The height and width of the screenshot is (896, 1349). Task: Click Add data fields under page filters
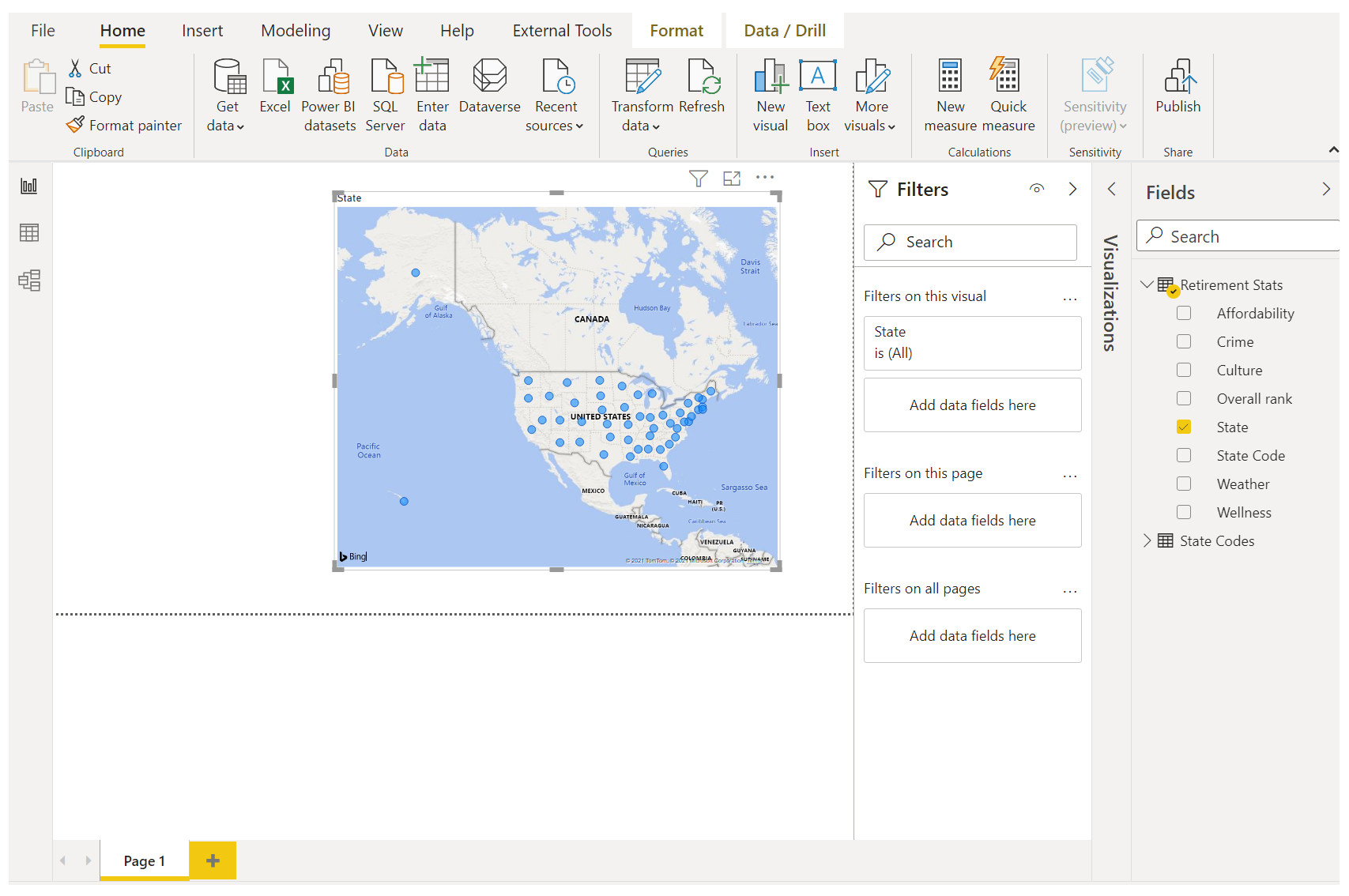click(972, 520)
